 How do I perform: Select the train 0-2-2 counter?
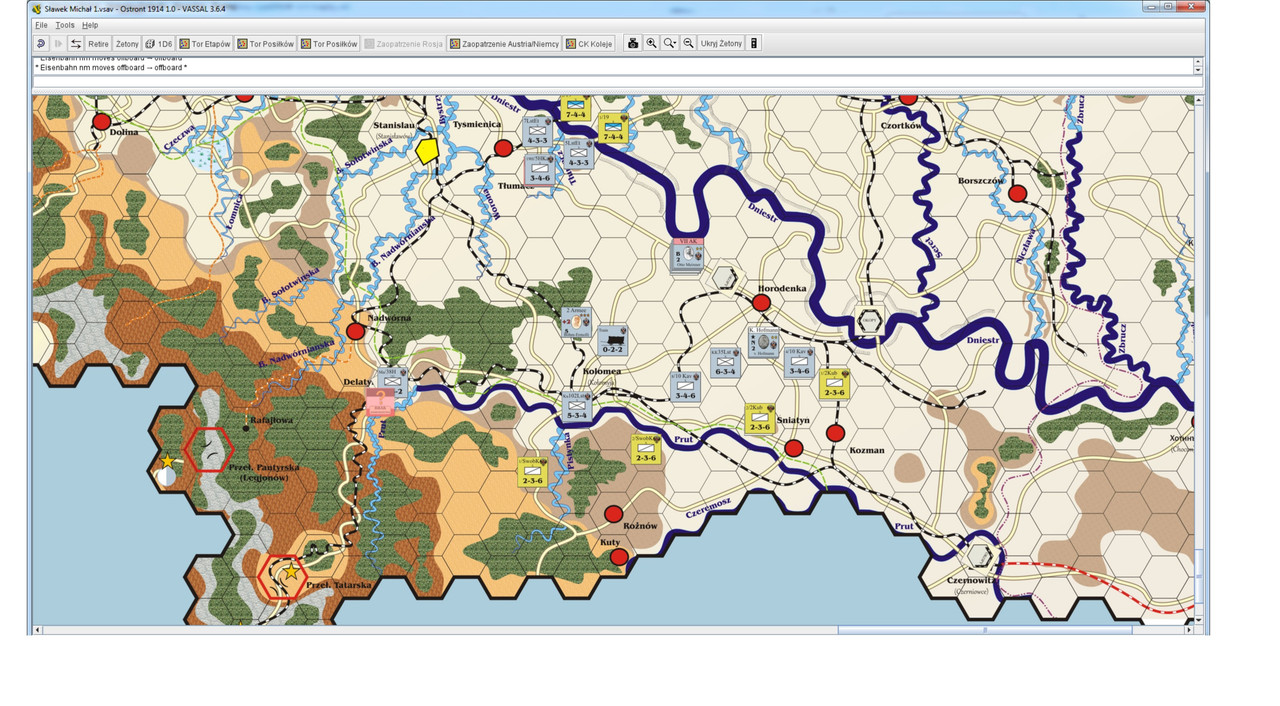pos(611,339)
